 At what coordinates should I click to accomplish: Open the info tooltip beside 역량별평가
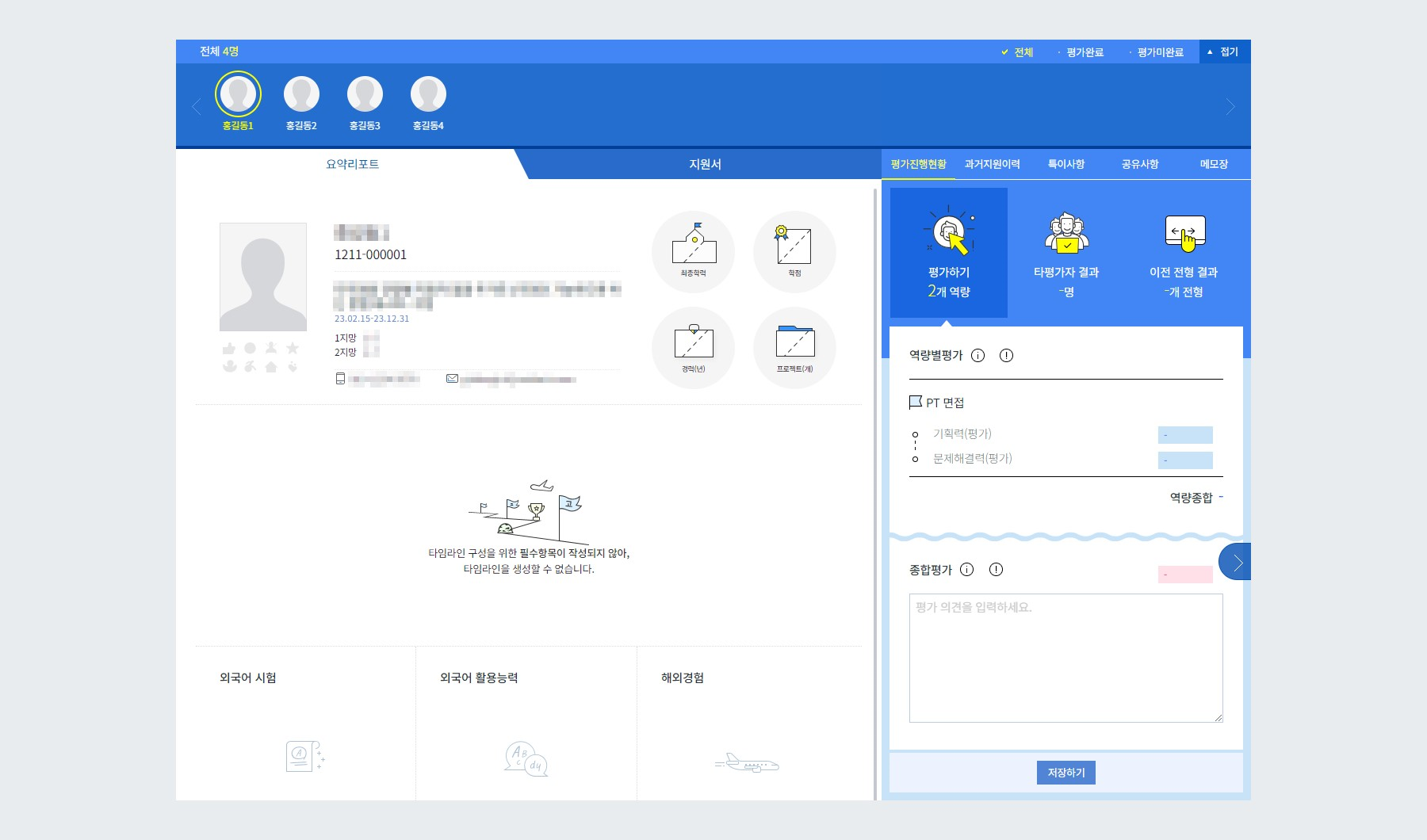click(x=978, y=356)
